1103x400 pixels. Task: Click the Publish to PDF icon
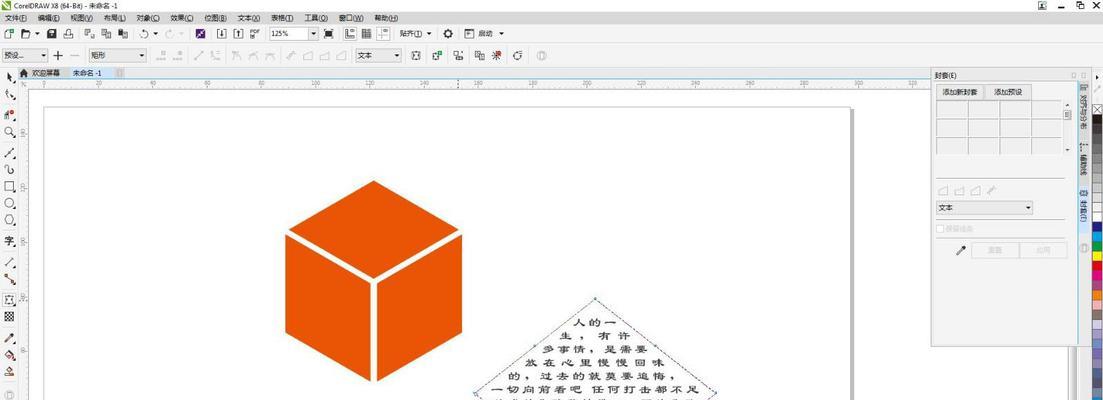pos(255,33)
